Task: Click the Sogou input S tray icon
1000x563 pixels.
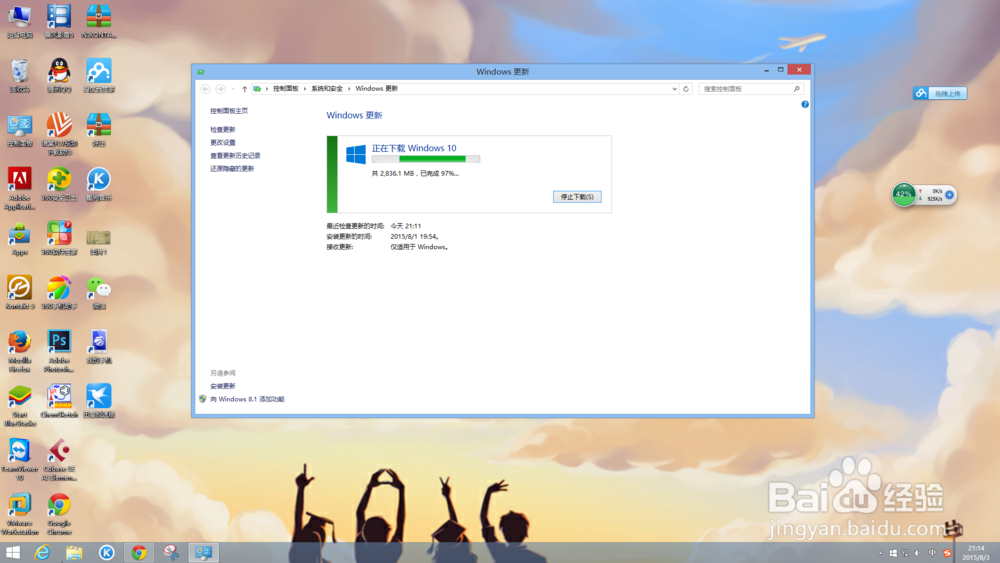Action: [947, 553]
